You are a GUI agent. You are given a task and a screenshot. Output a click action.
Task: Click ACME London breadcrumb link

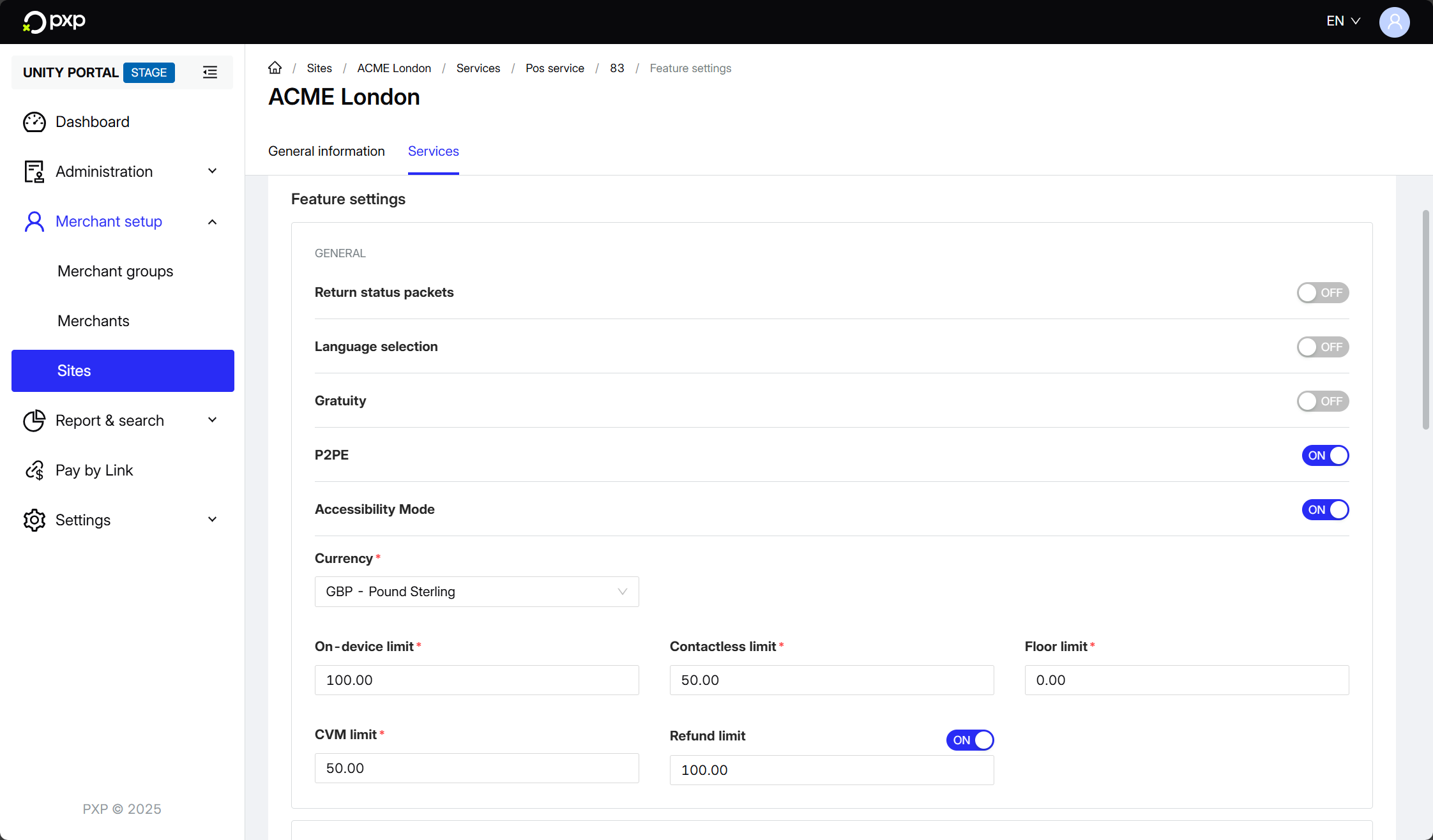tap(394, 68)
